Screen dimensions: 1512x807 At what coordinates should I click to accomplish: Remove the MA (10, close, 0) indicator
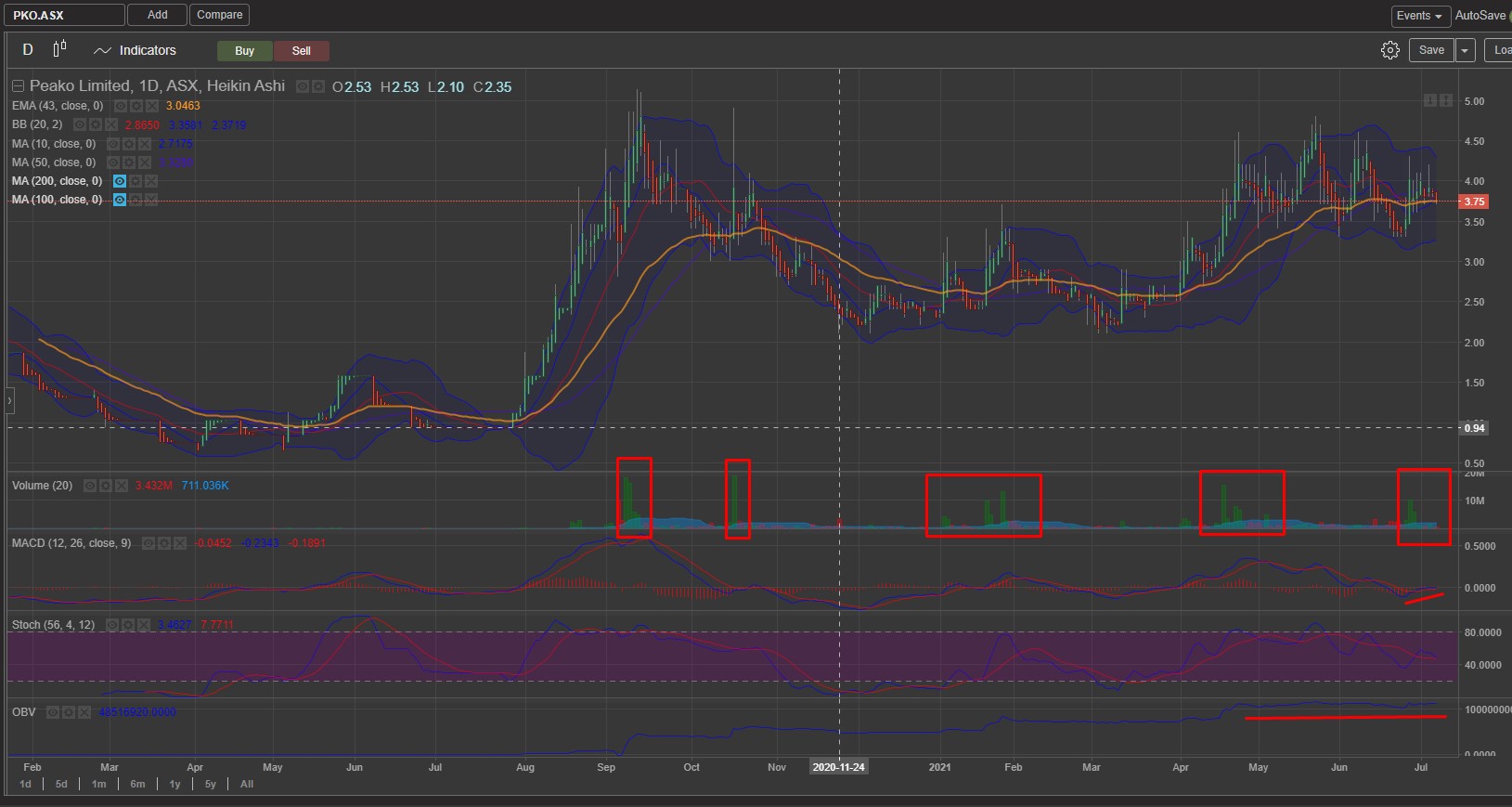pyautogui.click(x=145, y=144)
